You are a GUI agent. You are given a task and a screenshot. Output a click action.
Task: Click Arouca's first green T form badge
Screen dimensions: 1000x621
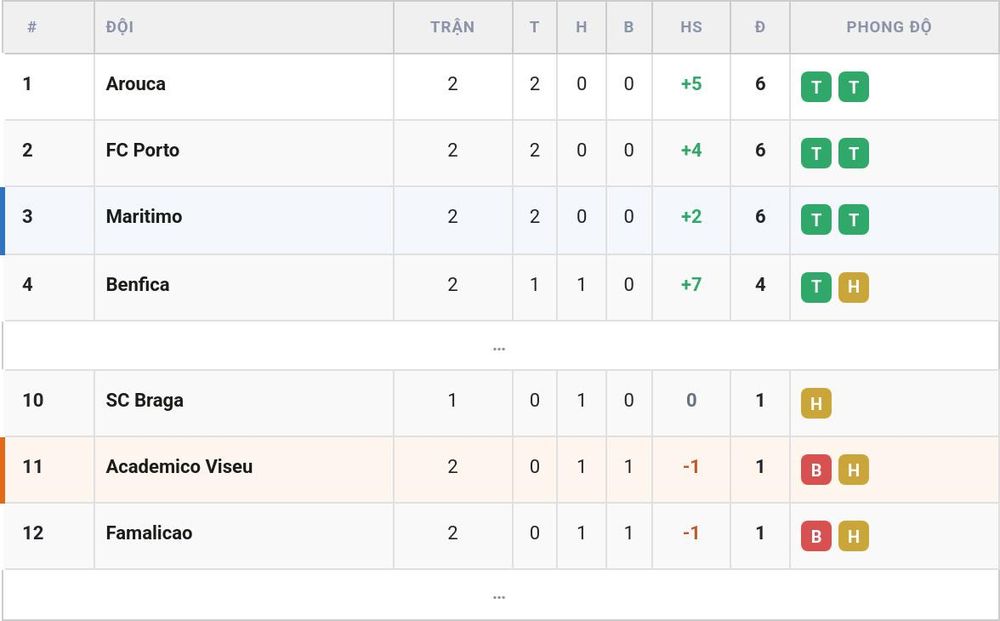[x=816, y=87]
